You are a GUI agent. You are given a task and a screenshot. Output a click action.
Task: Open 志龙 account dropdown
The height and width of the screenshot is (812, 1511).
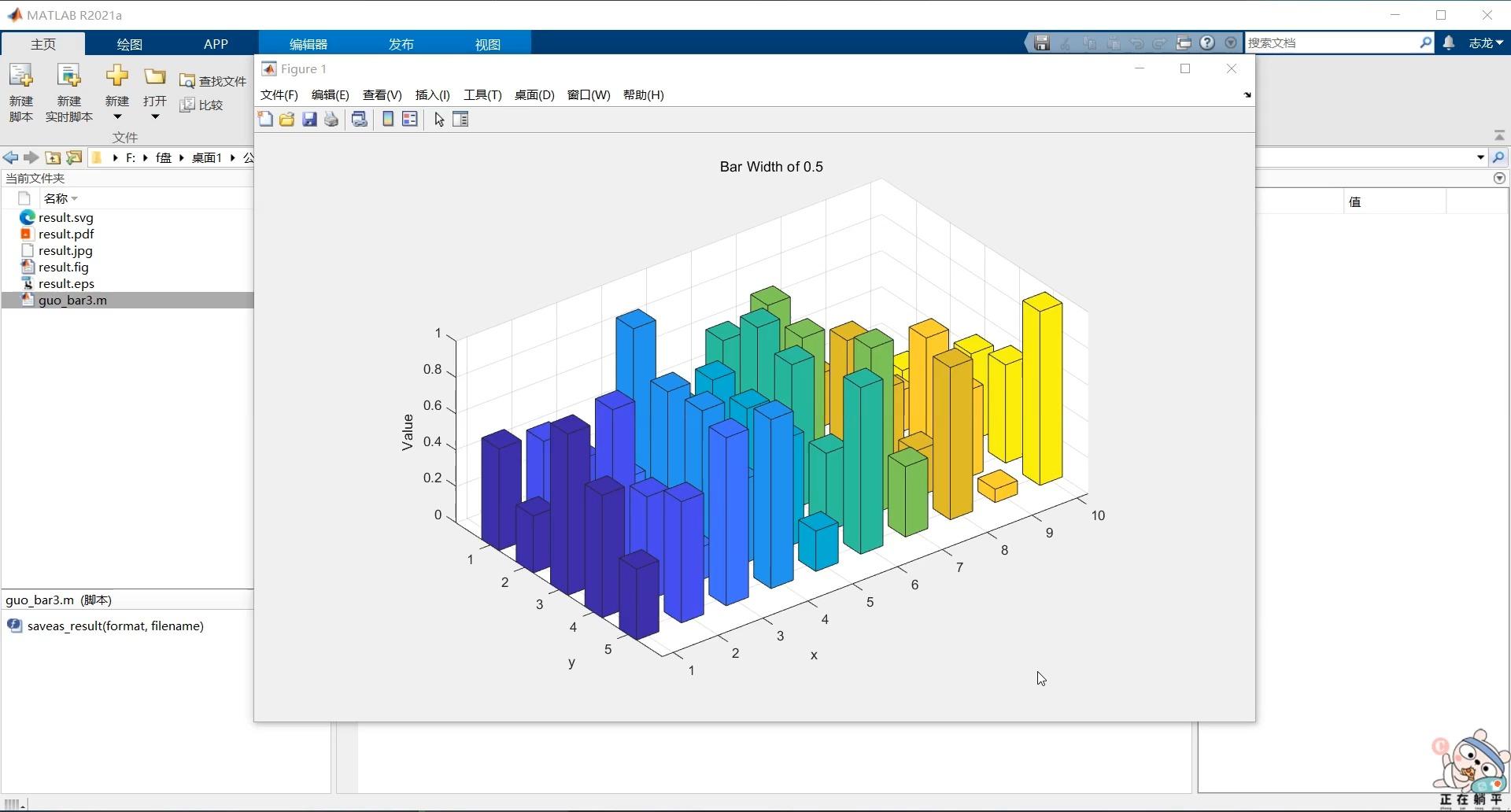click(x=1486, y=43)
